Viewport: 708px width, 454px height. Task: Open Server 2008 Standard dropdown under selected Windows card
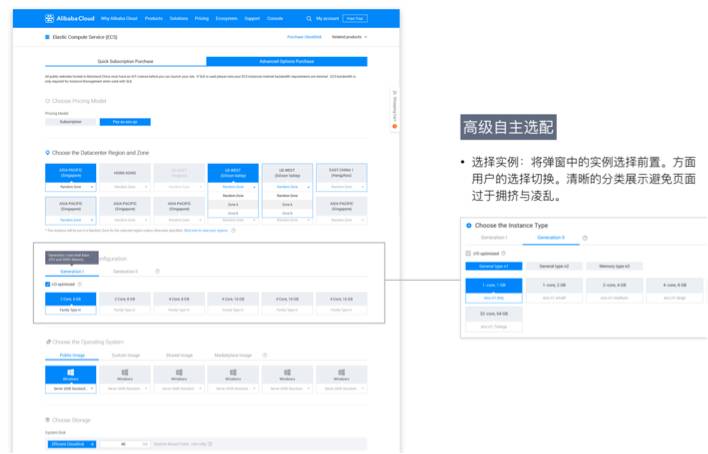[x=70, y=388]
